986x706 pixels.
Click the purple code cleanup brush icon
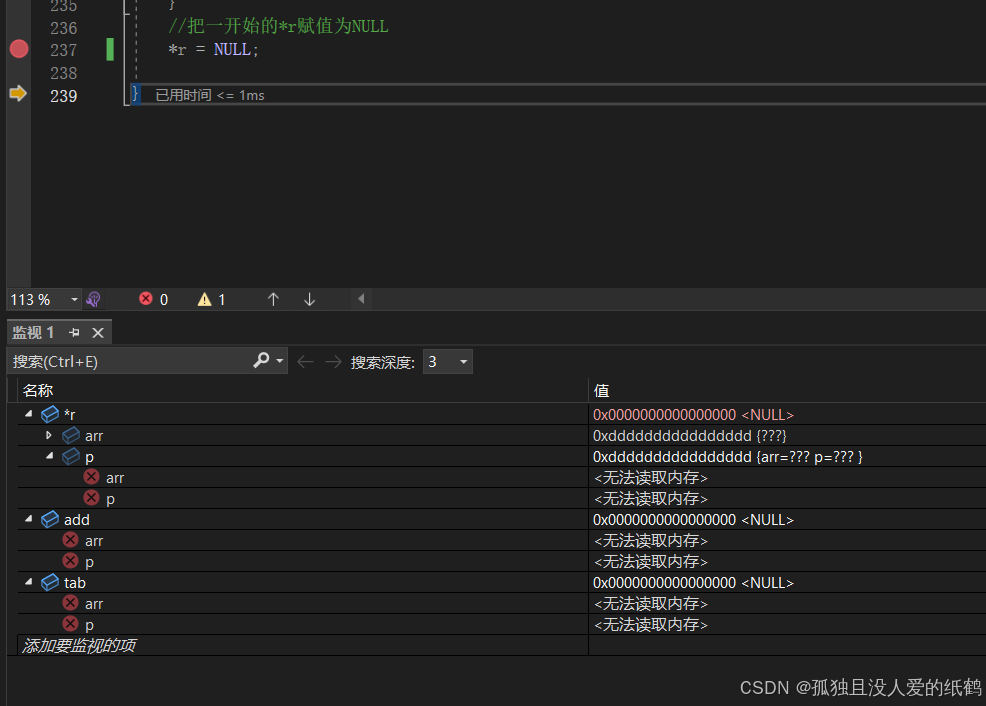pyautogui.click(x=93, y=299)
